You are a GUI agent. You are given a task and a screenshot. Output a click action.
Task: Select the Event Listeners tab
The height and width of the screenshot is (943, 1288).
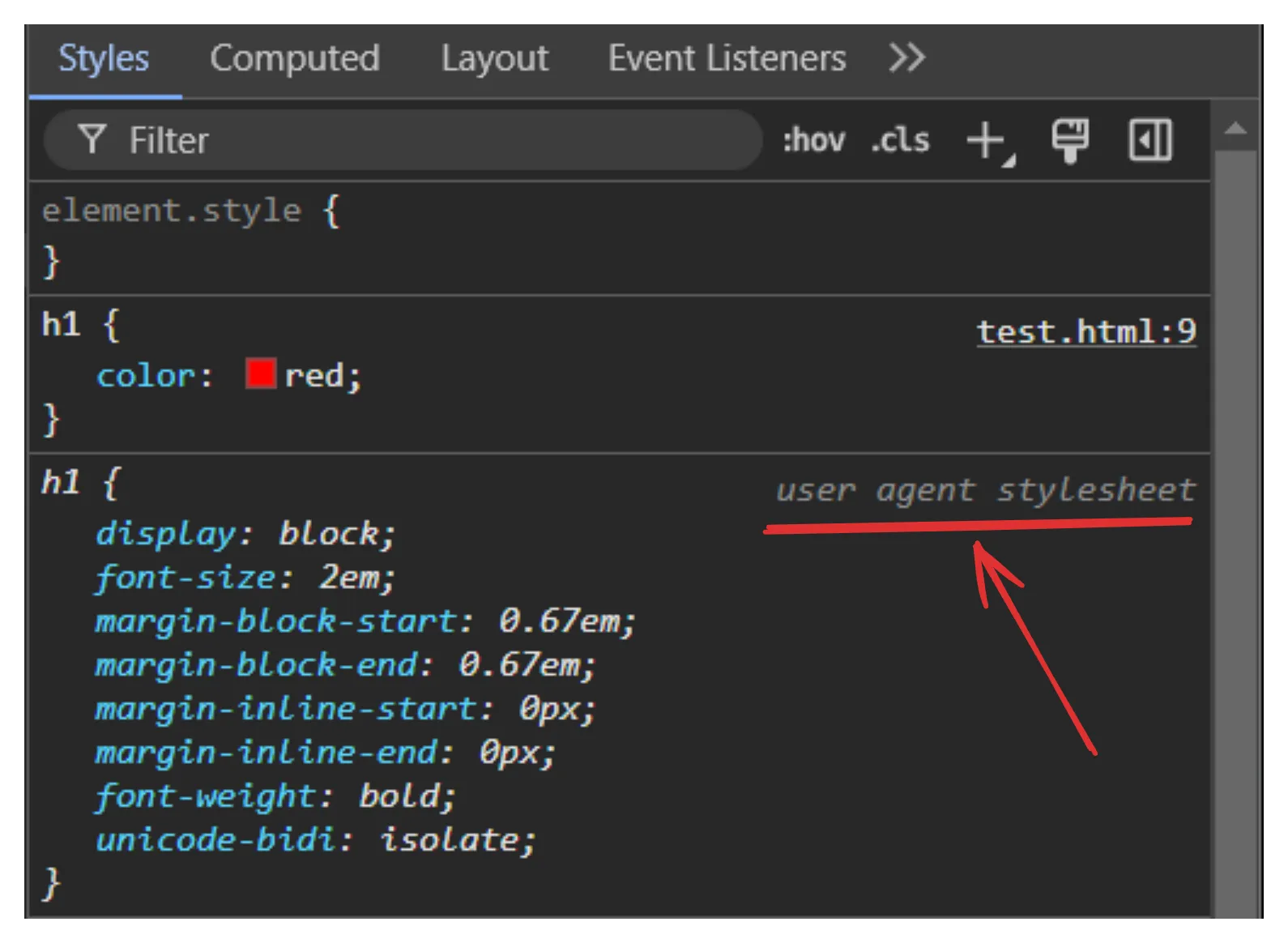727,58
